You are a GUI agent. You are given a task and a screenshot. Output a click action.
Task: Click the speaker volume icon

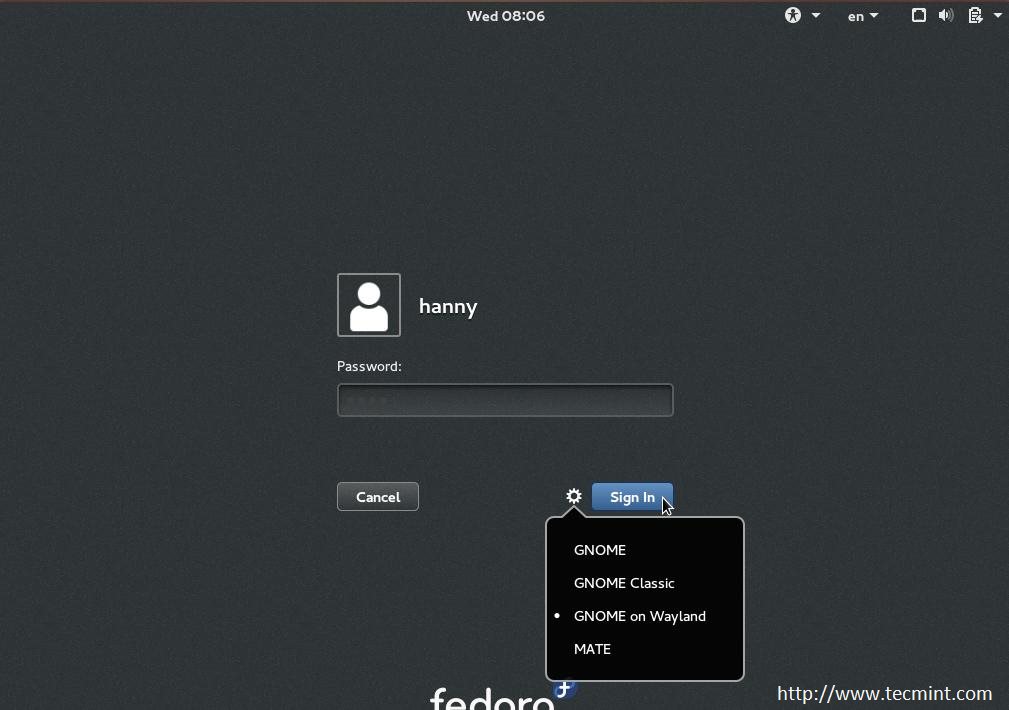(945, 15)
